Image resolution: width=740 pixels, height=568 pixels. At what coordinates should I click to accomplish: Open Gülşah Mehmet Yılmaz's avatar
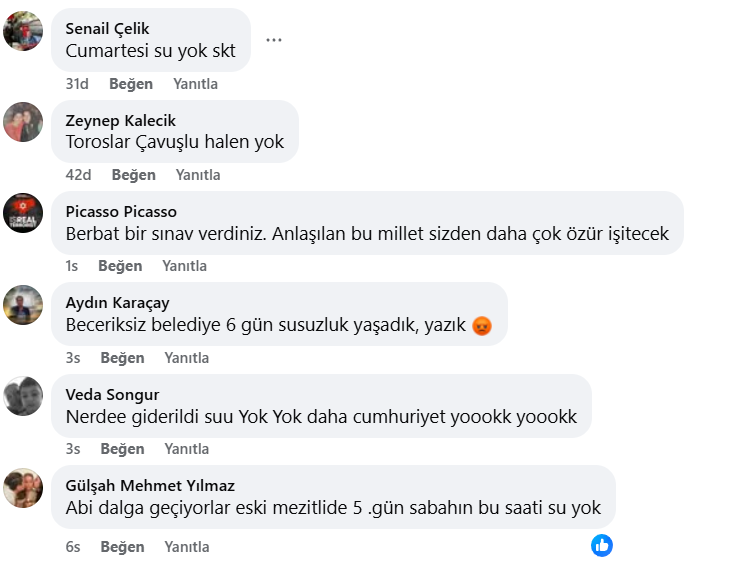click(x=23, y=488)
